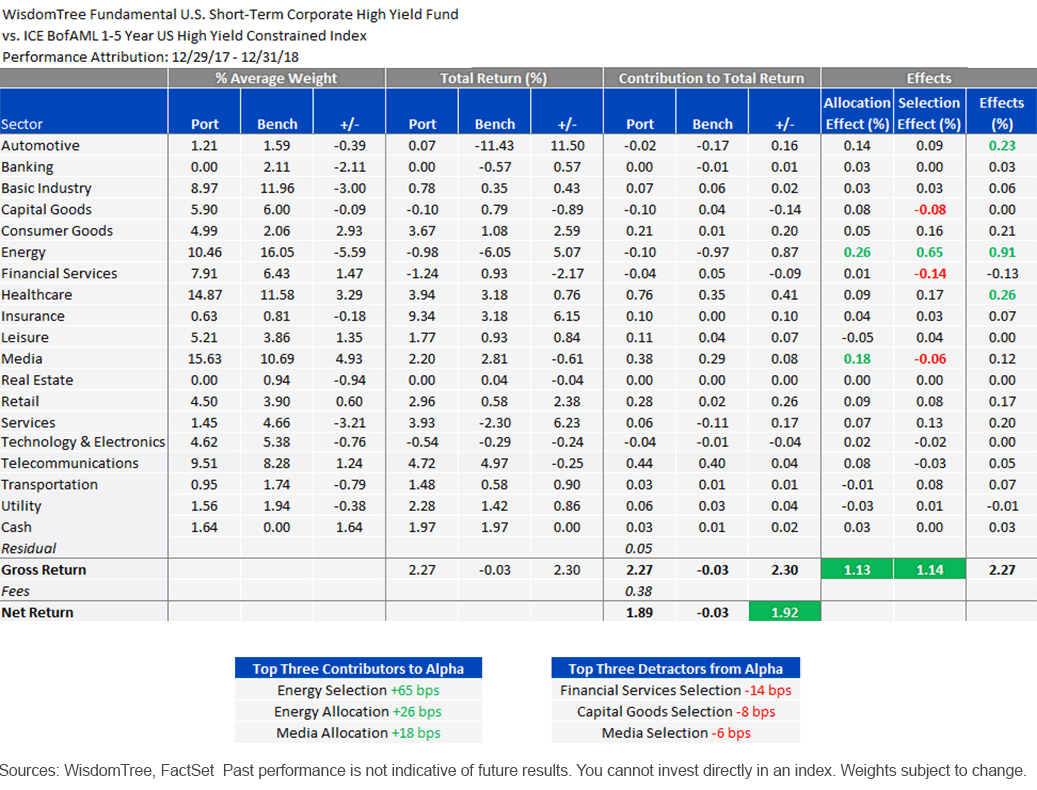This screenshot has width=1037, height=790.
Task: Click Insurance portfolio return 9.34
Action: pyautogui.click(x=422, y=316)
